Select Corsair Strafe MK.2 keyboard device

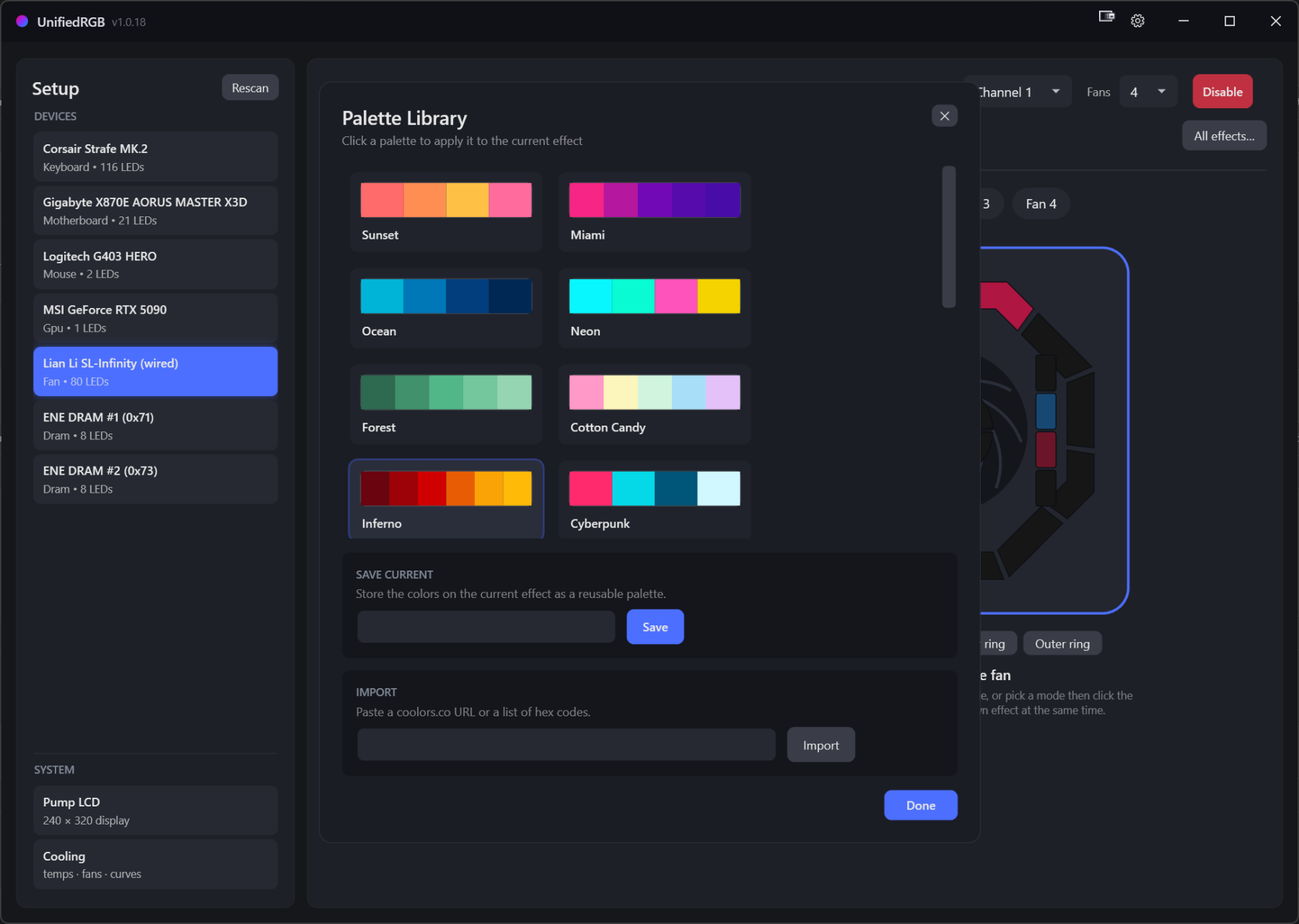(x=155, y=157)
